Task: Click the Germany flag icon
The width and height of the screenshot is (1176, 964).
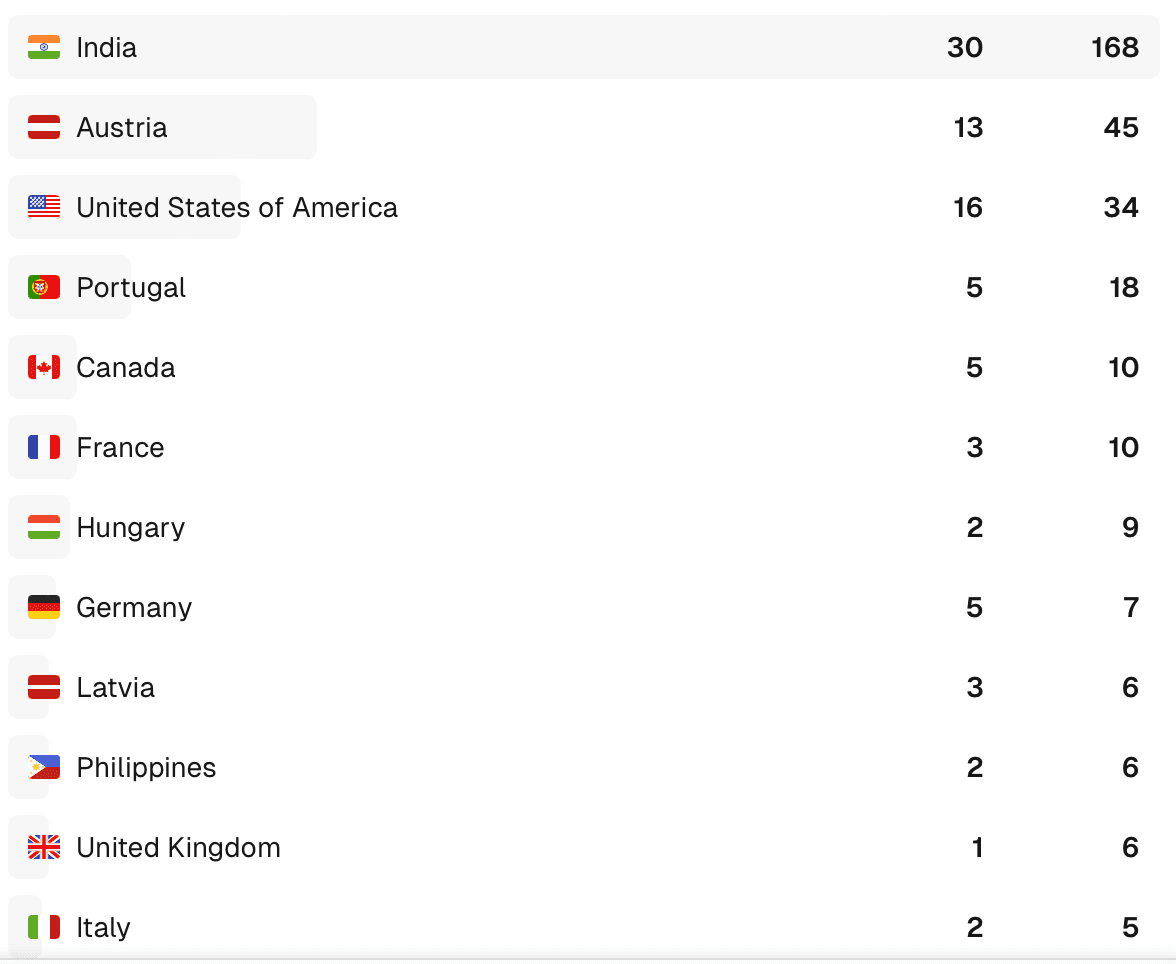Action: pyautogui.click(x=44, y=607)
